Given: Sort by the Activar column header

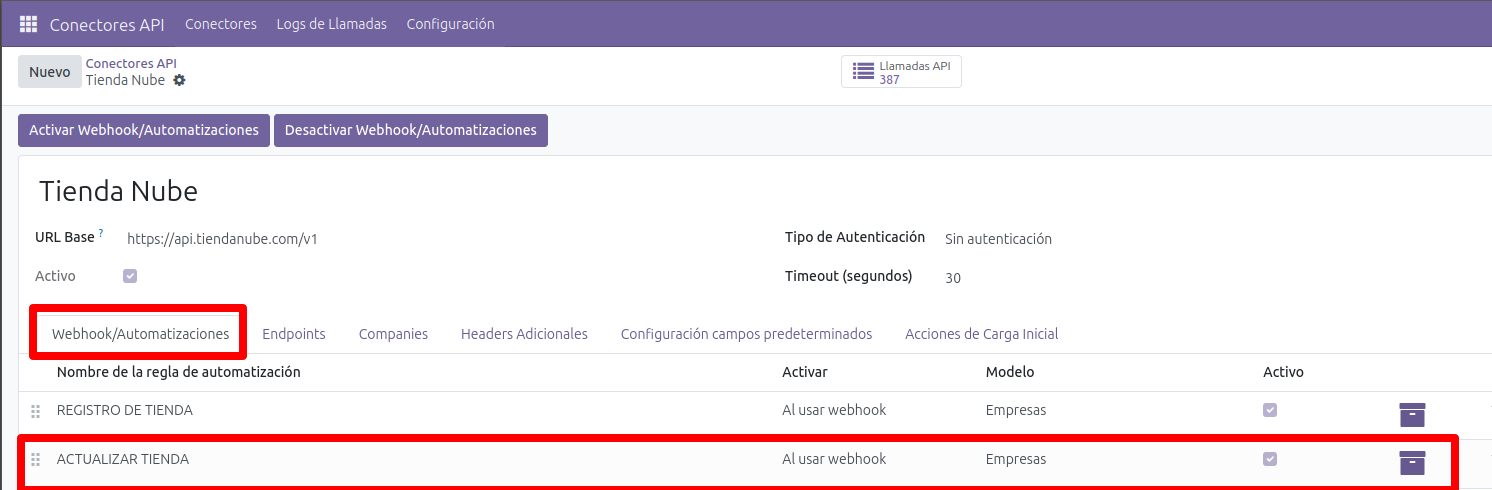Looking at the screenshot, I should pyautogui.click(x=805, y=372).
